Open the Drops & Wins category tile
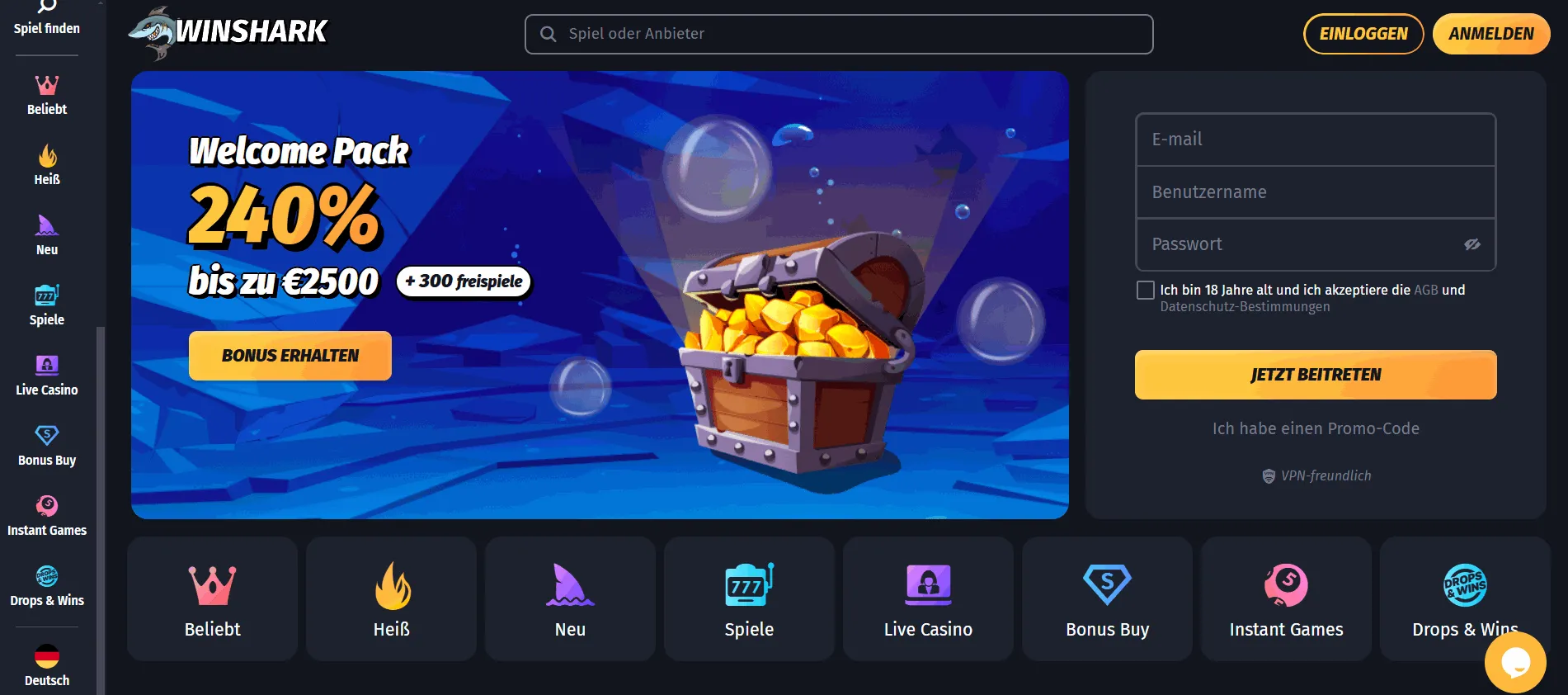 point(1465,599)
